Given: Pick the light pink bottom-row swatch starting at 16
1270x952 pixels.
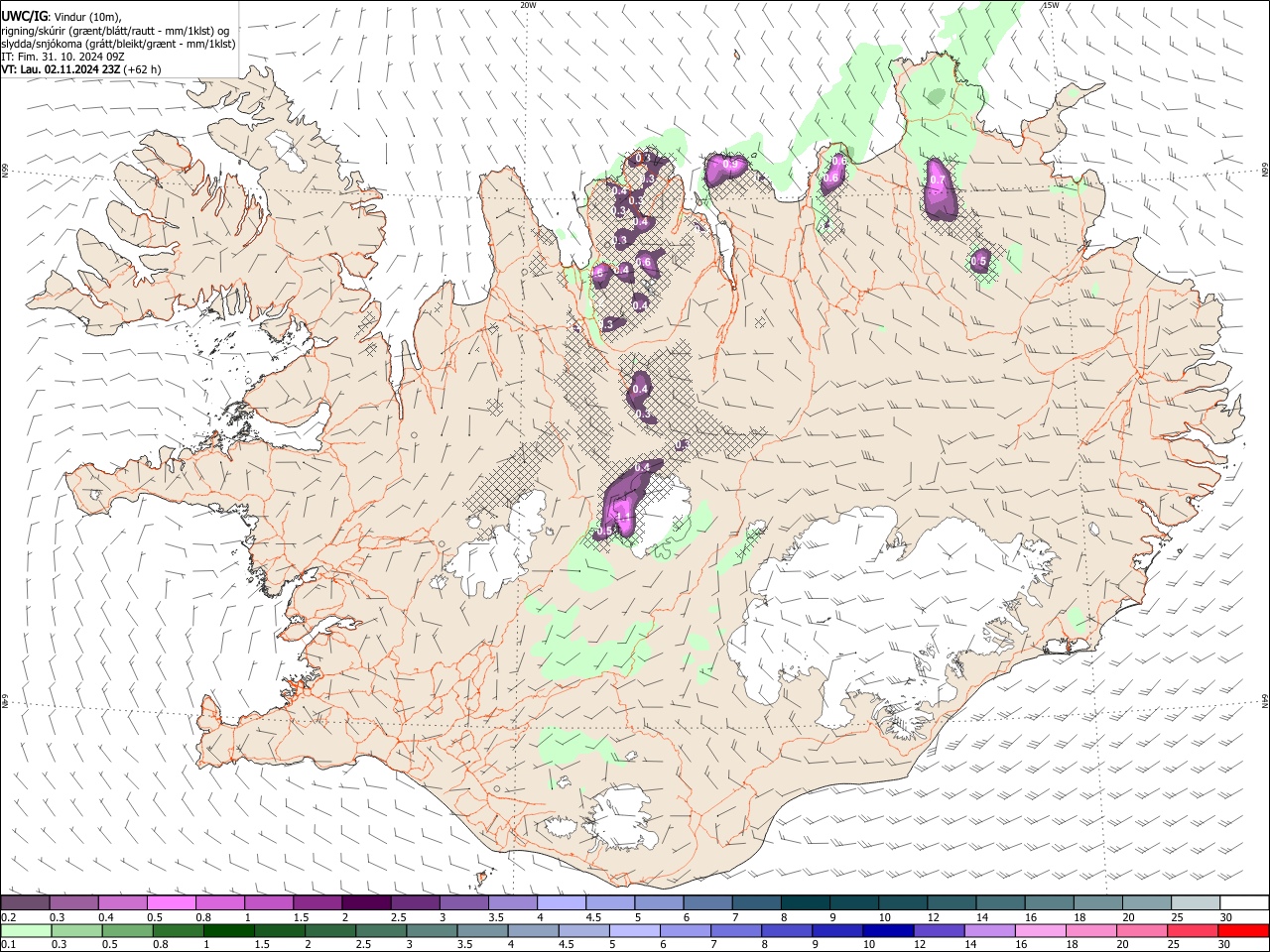Looking at the screenshot, I should point(1041,930).
